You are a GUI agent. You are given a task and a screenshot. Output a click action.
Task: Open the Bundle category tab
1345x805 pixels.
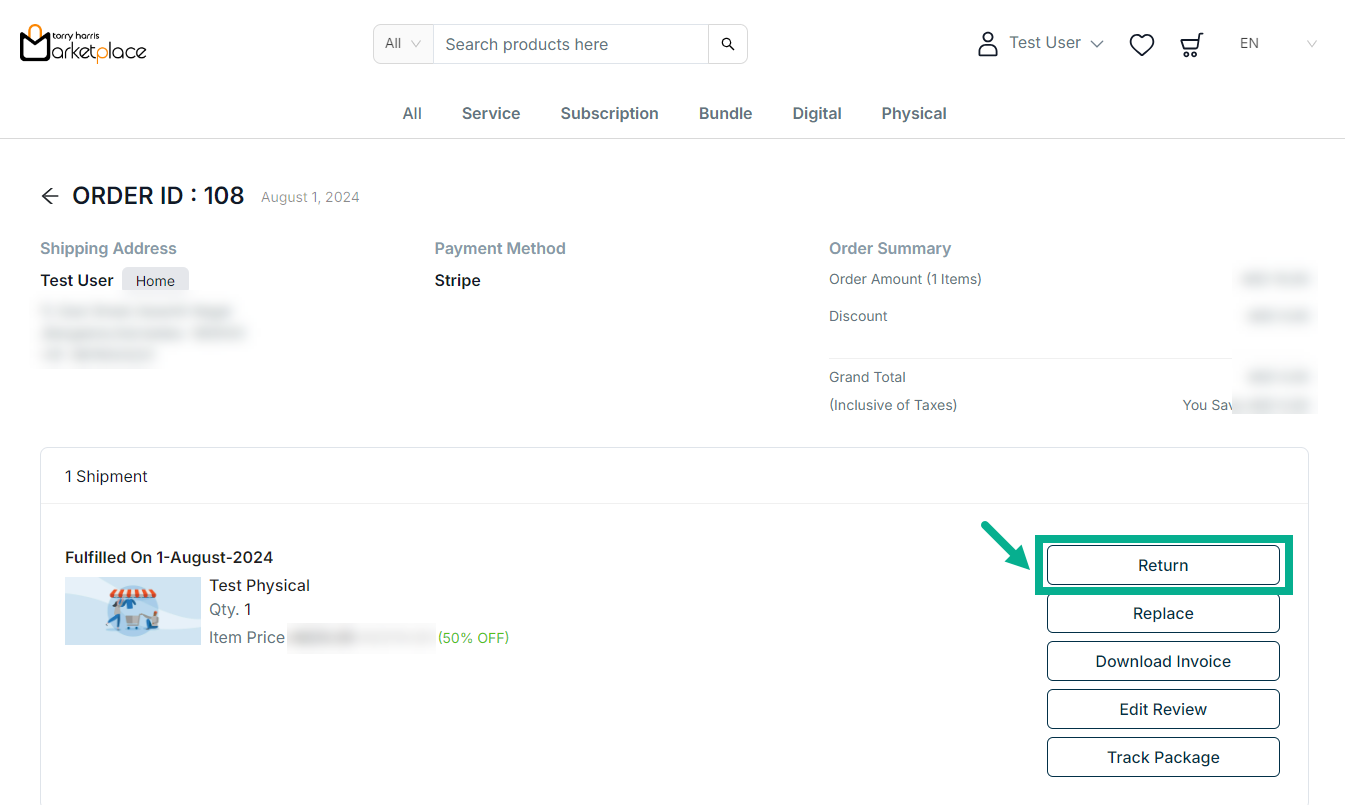pos(725,113)
